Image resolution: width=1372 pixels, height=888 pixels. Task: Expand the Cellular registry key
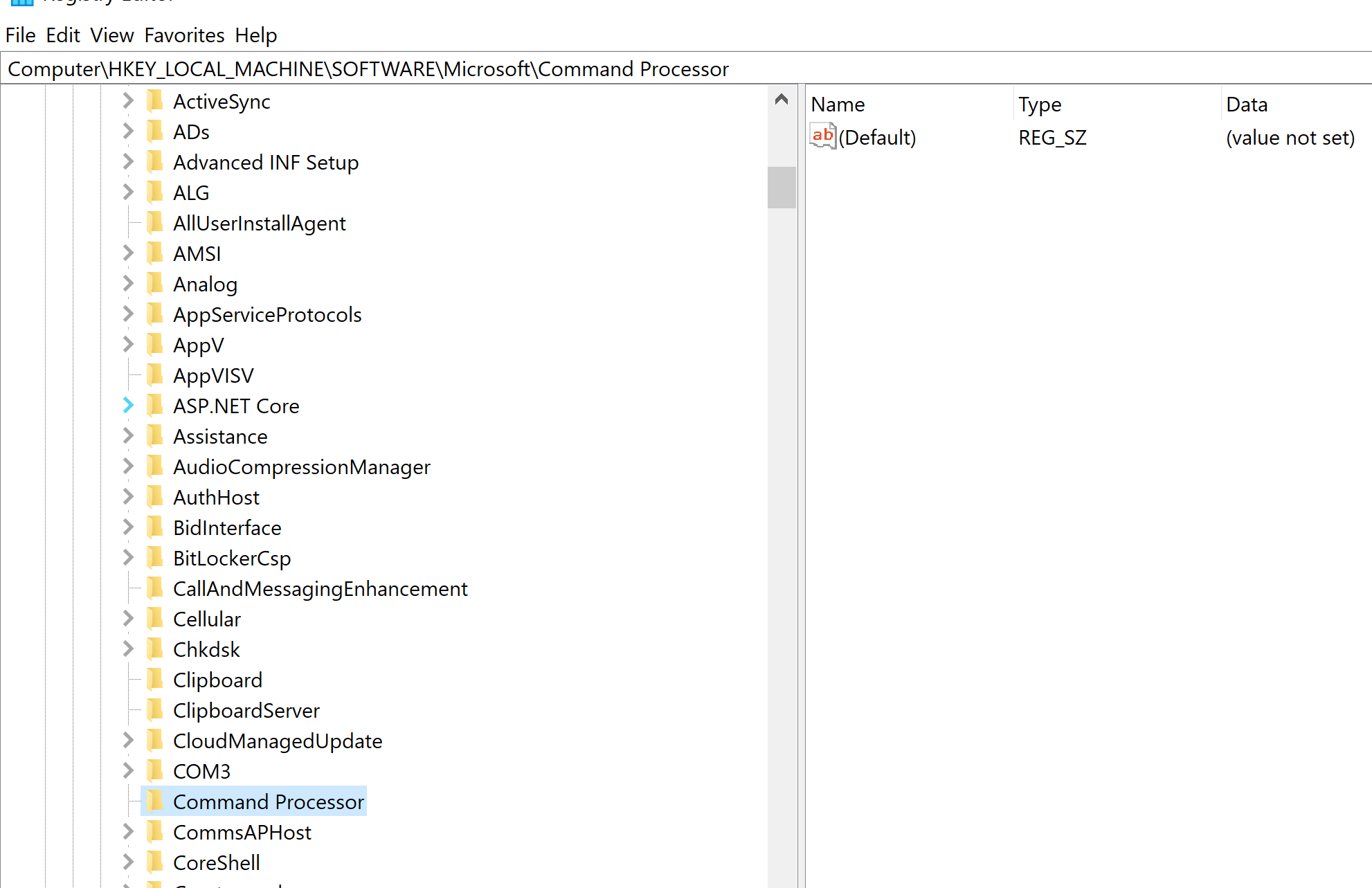127,618
